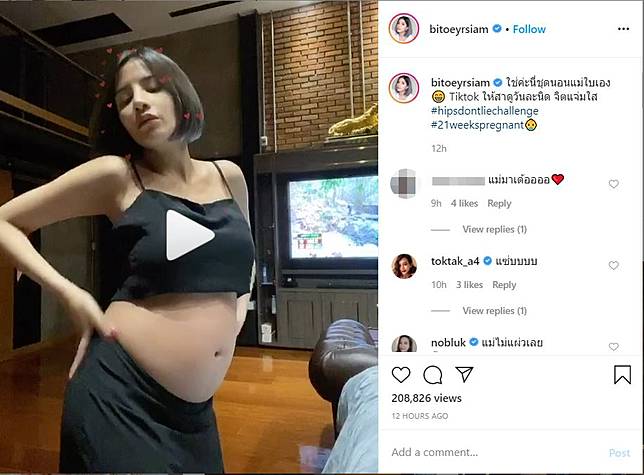Like the nobluk comment with its heart

[x=614, y=346]
